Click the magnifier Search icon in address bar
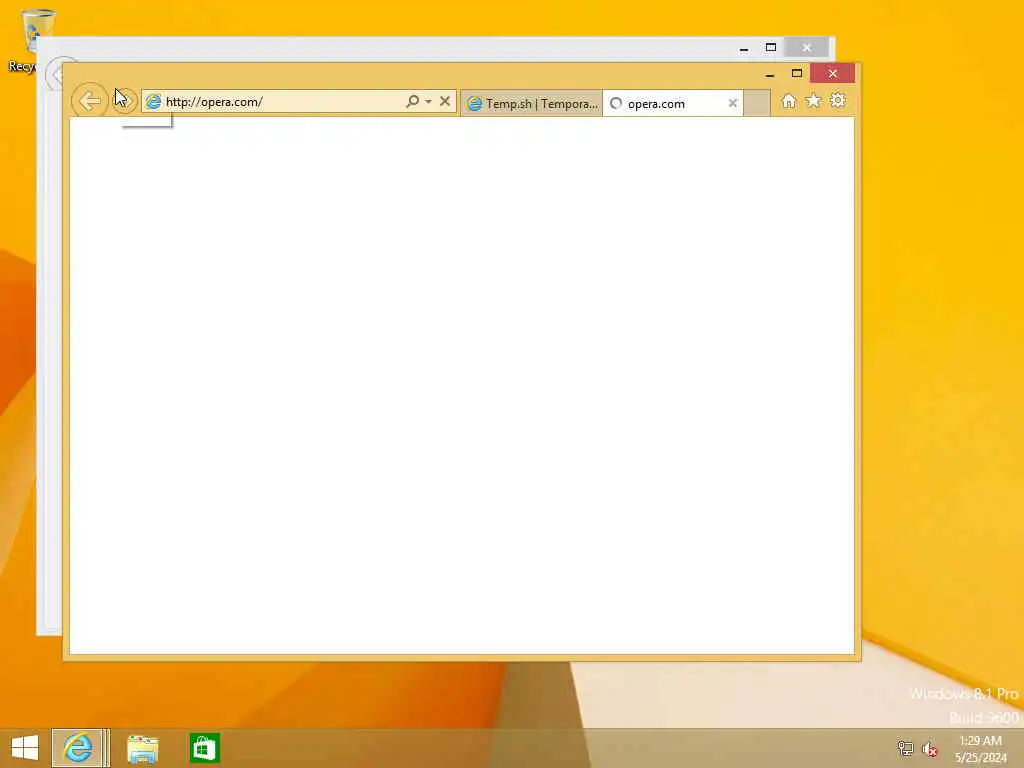The width and height of the screenshot is (1024, 768). coord(412,101)
